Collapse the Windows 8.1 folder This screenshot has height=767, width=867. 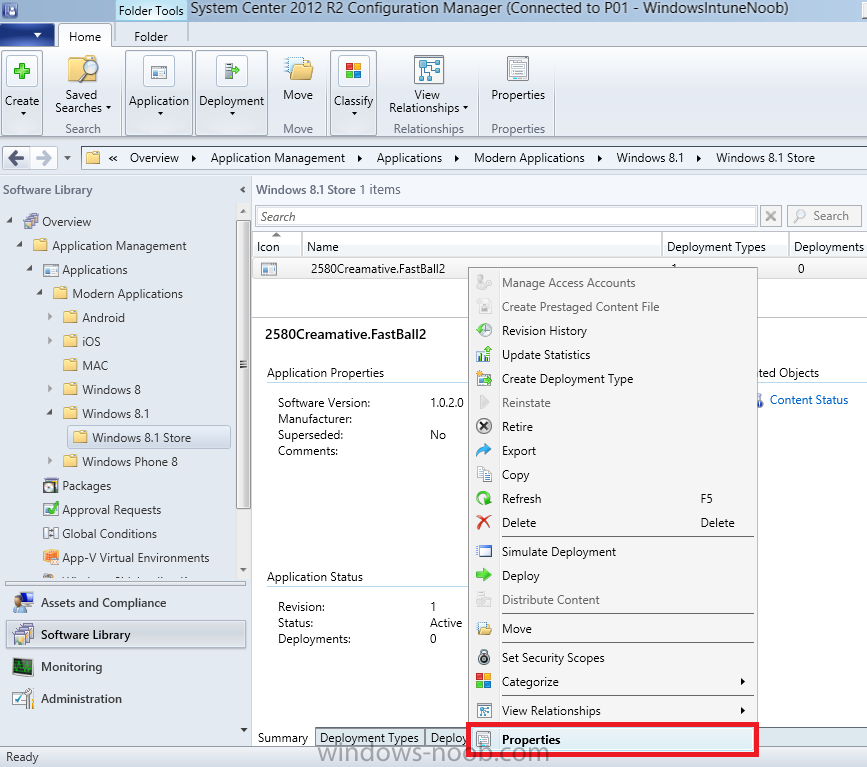(50, 413)
